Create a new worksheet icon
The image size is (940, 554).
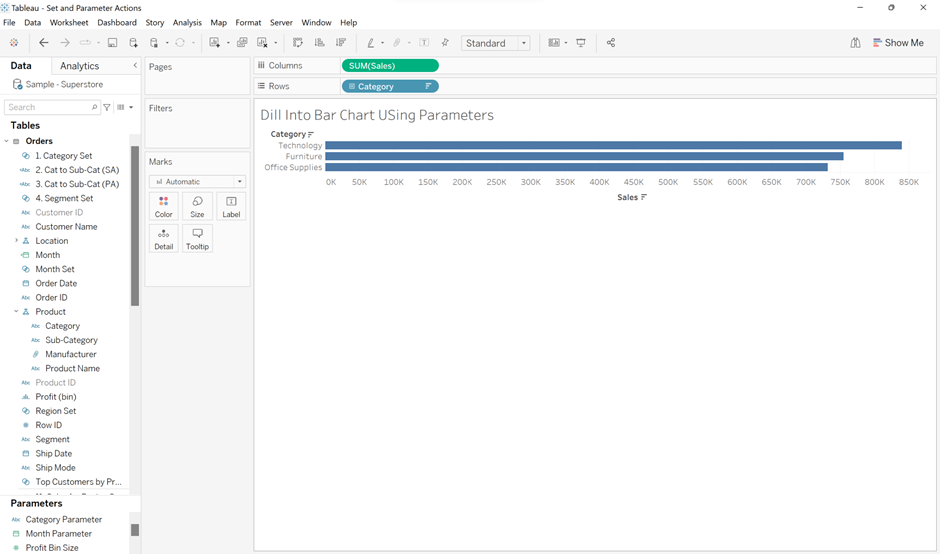[214, 43]
